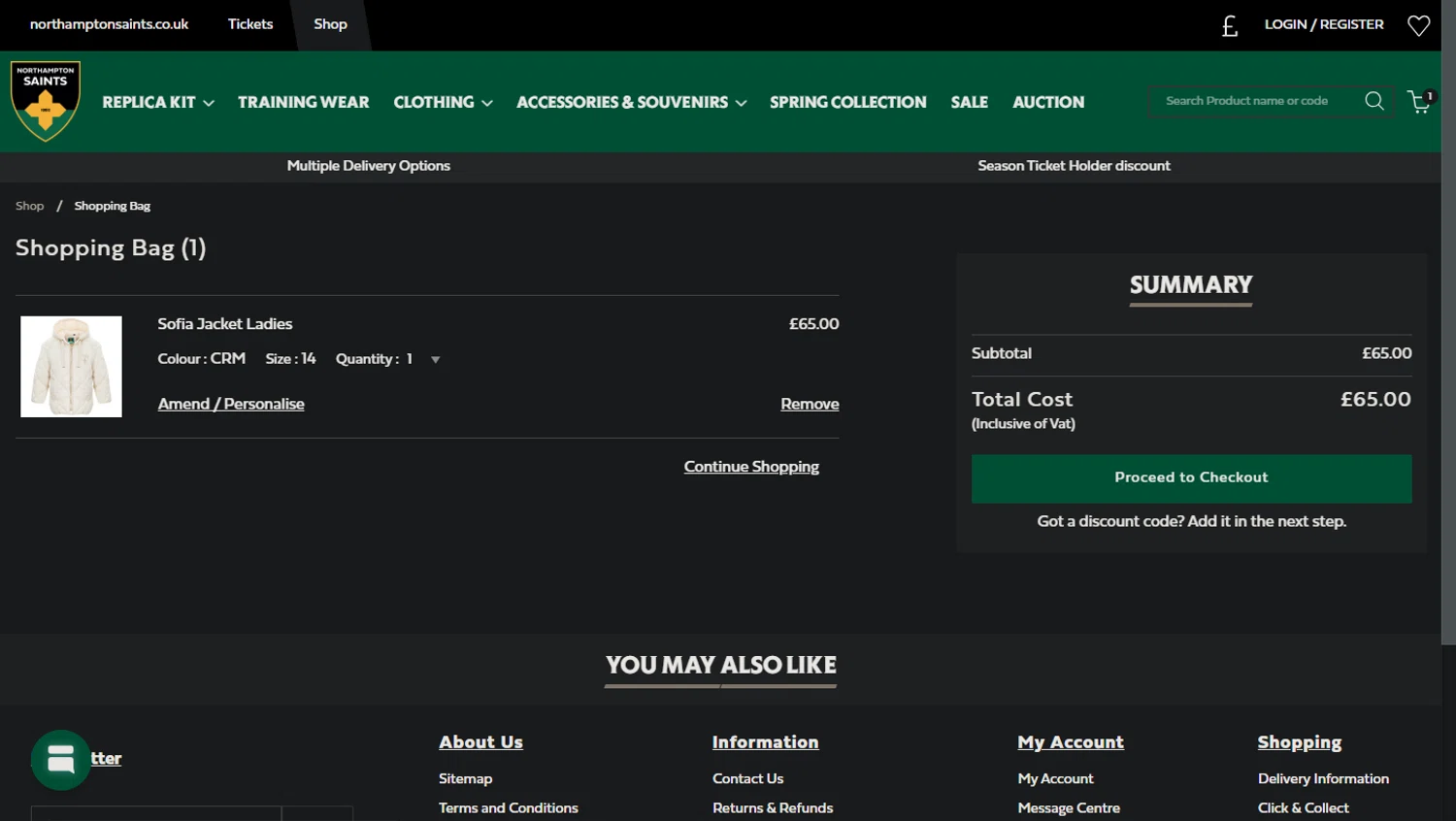Open the Sofia Jacket thumbnail
Screen dimensions: 1456x821
tap(71, 366)
